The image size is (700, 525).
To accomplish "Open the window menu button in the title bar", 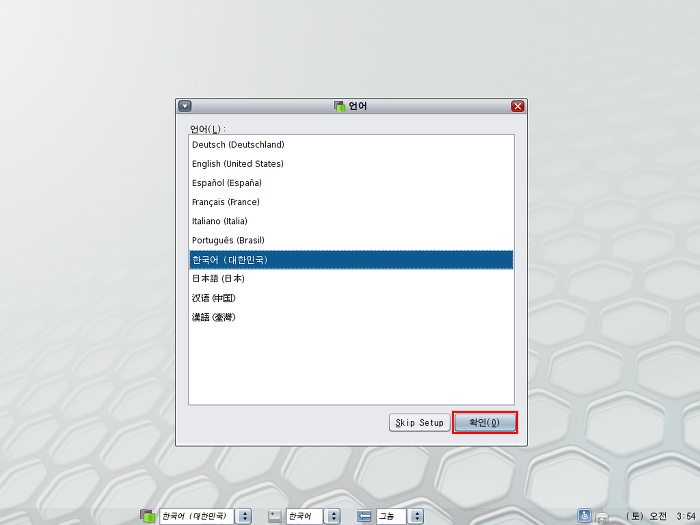I will pos(185,106).
